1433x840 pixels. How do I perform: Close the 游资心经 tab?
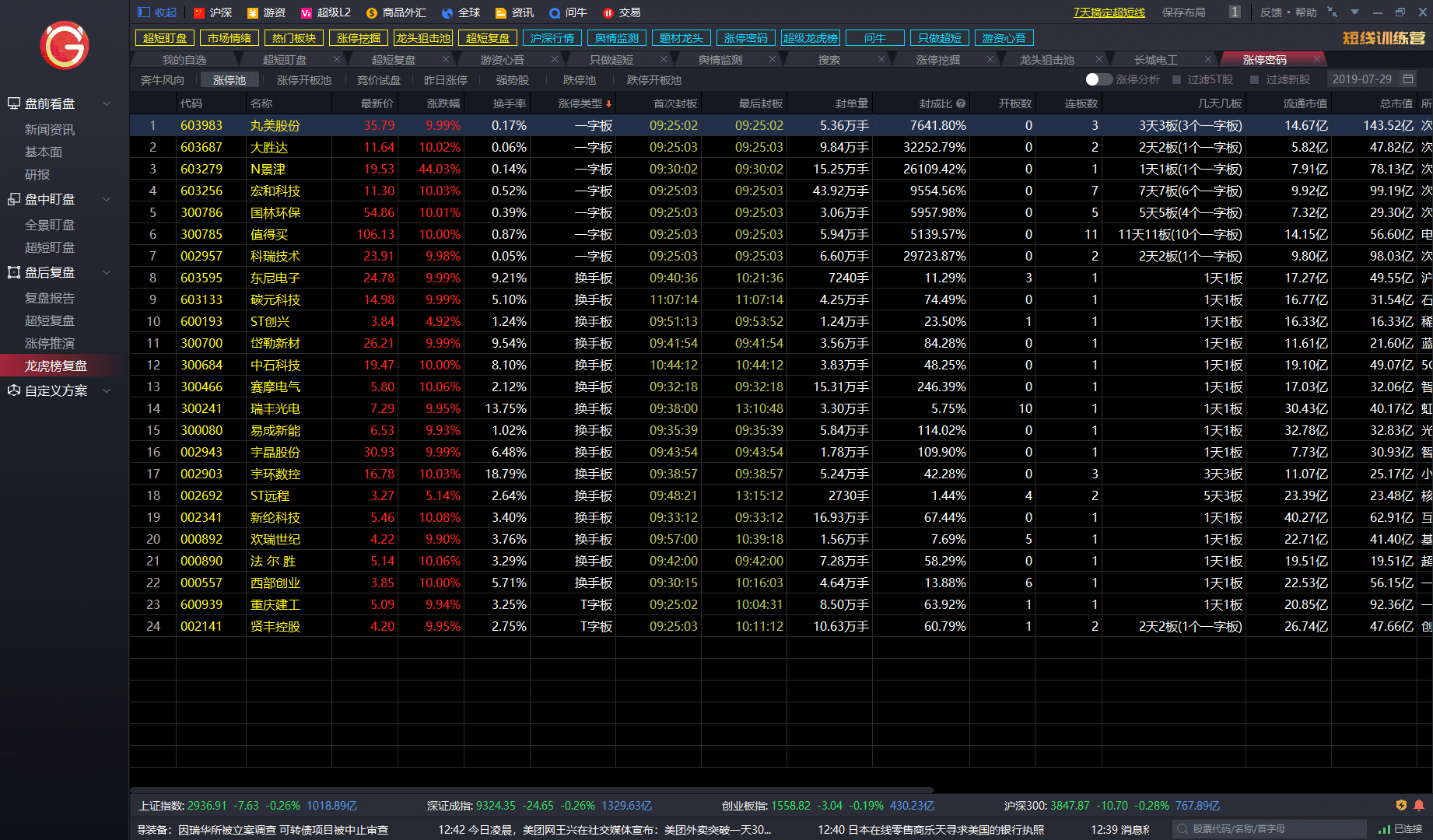pos(555,59)
